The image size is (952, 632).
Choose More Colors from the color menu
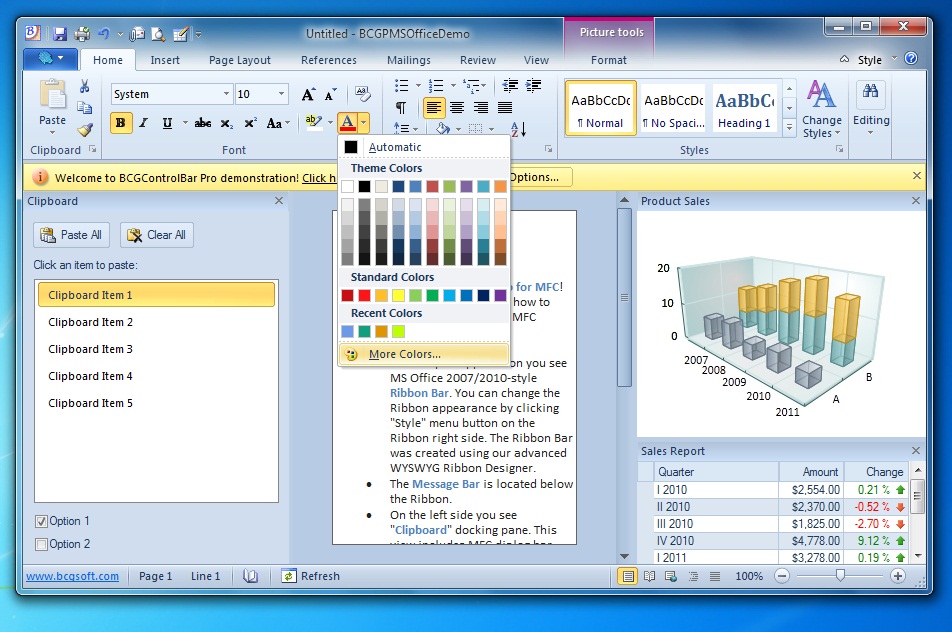coord(404,354)
